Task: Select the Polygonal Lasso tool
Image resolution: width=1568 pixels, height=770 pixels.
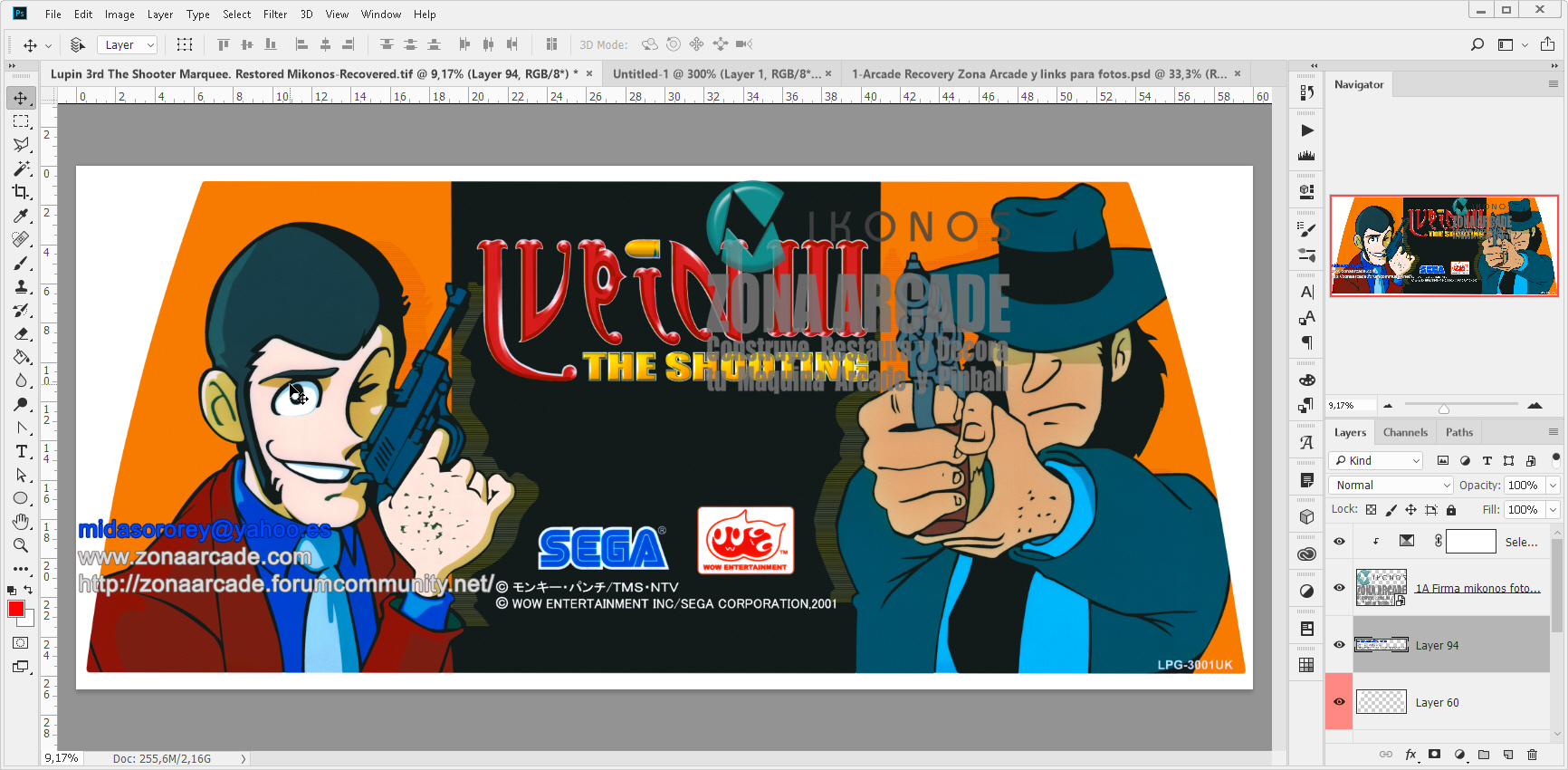Action: click(21, 144)
